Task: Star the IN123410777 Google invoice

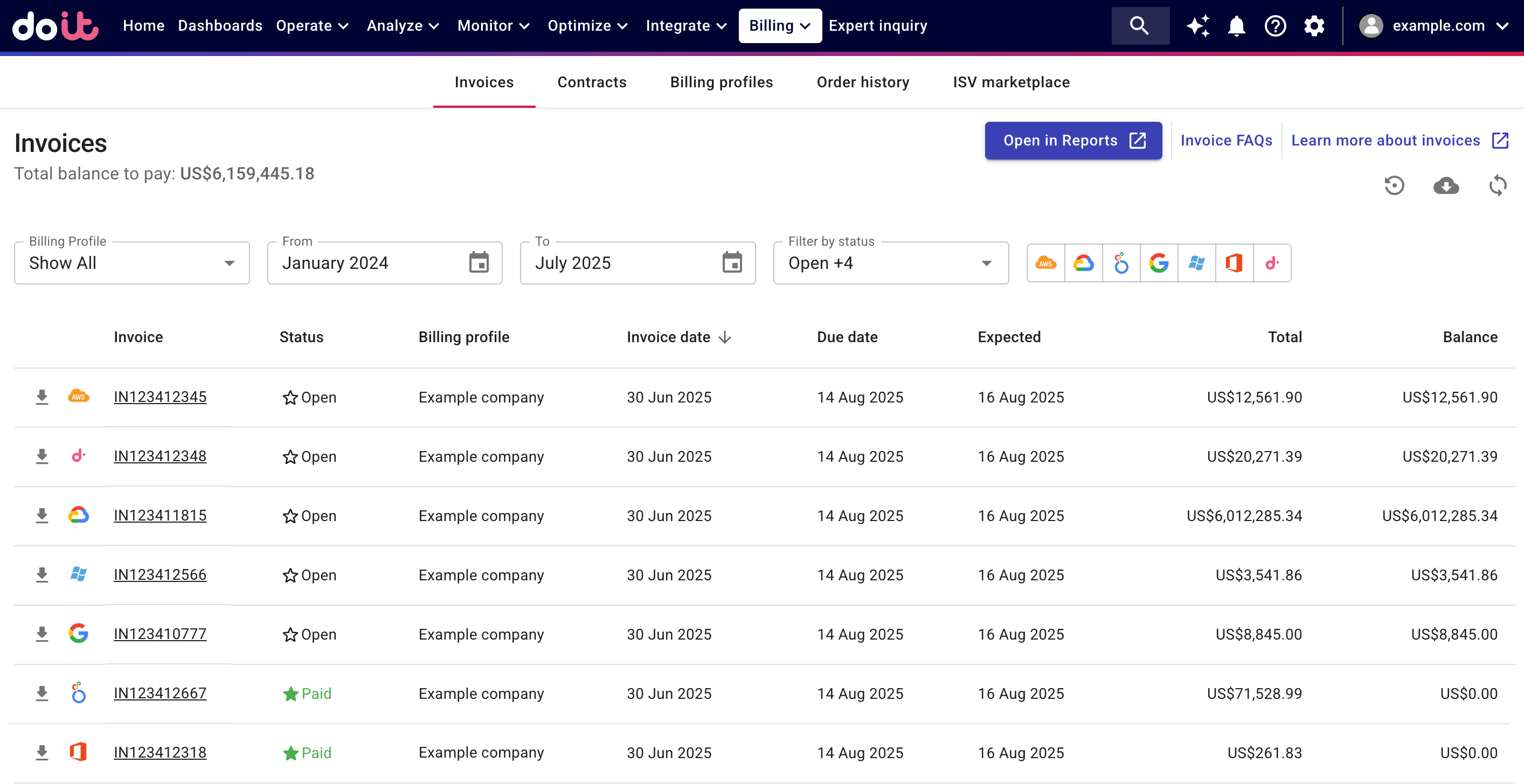Action: tap(289, 634)
